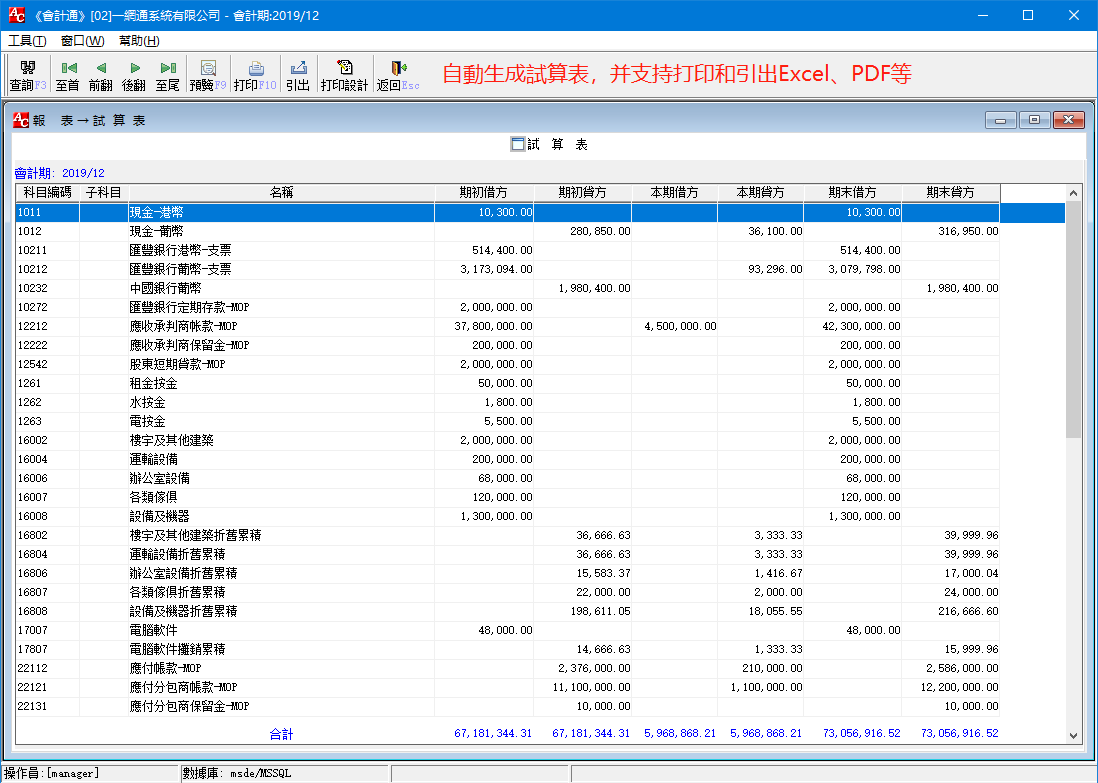Open the 幫助(H) menu

139,41
